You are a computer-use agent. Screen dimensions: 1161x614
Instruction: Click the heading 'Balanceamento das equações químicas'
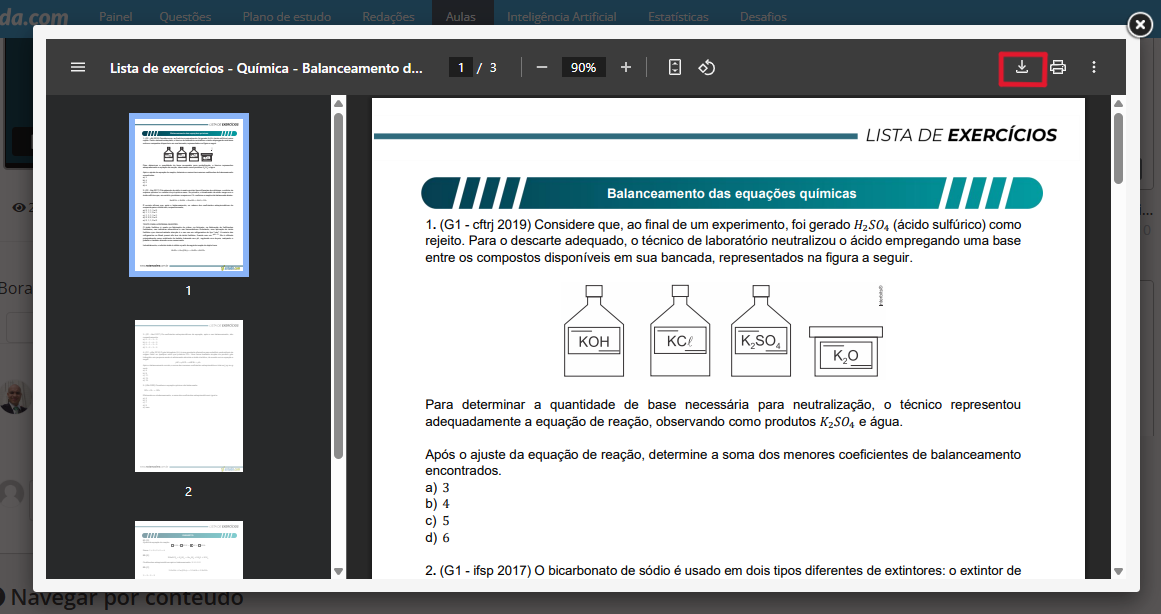point(732,193)
